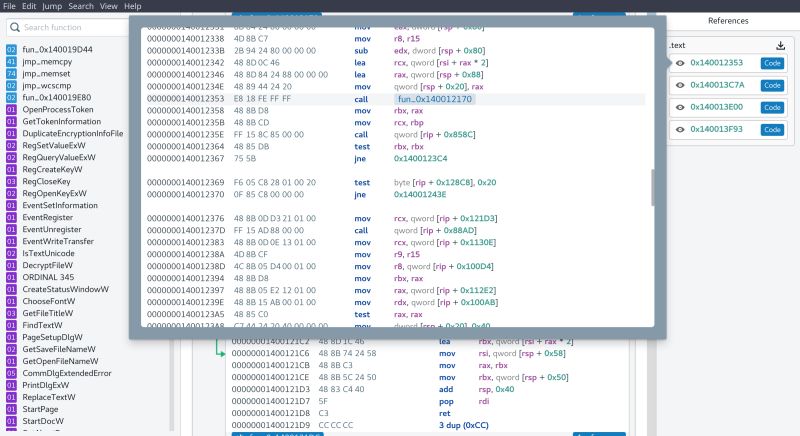Select jmp_wcscmp in function list
The image size is (800, 436).
tap(46, 86)
